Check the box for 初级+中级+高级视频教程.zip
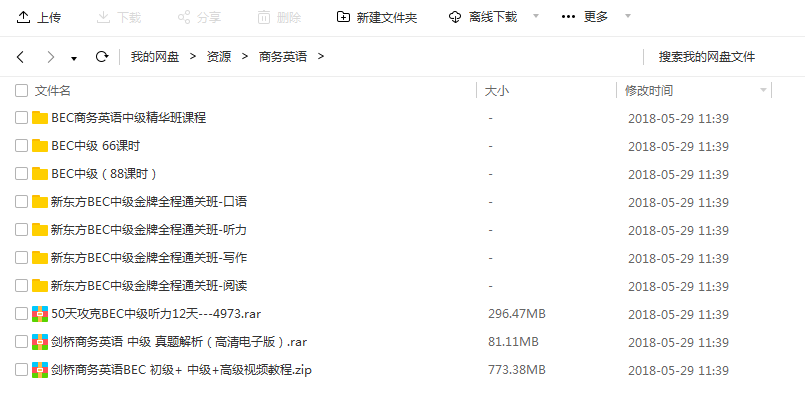Viewport: 805px width, 416px height. point(21,369)
